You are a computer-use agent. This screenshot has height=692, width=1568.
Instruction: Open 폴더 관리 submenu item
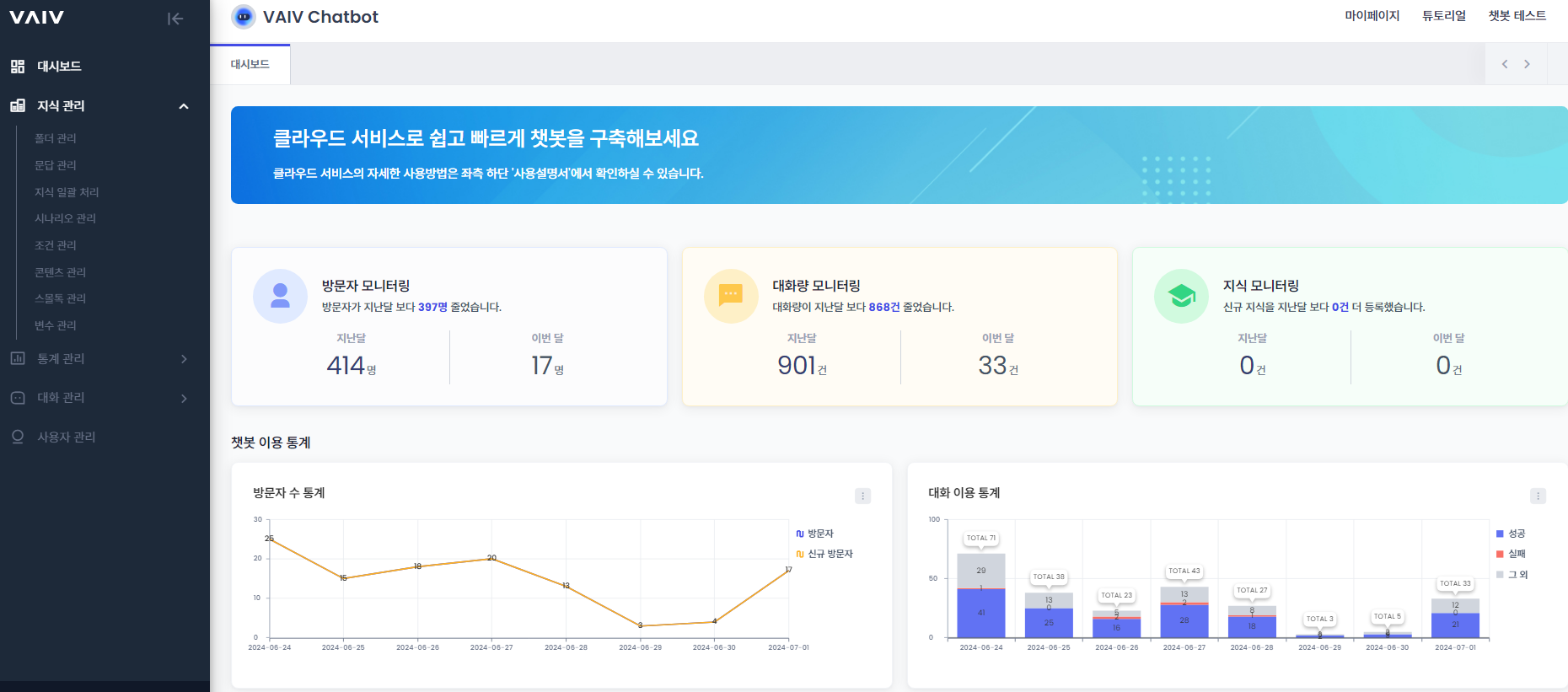pos(56,138)
